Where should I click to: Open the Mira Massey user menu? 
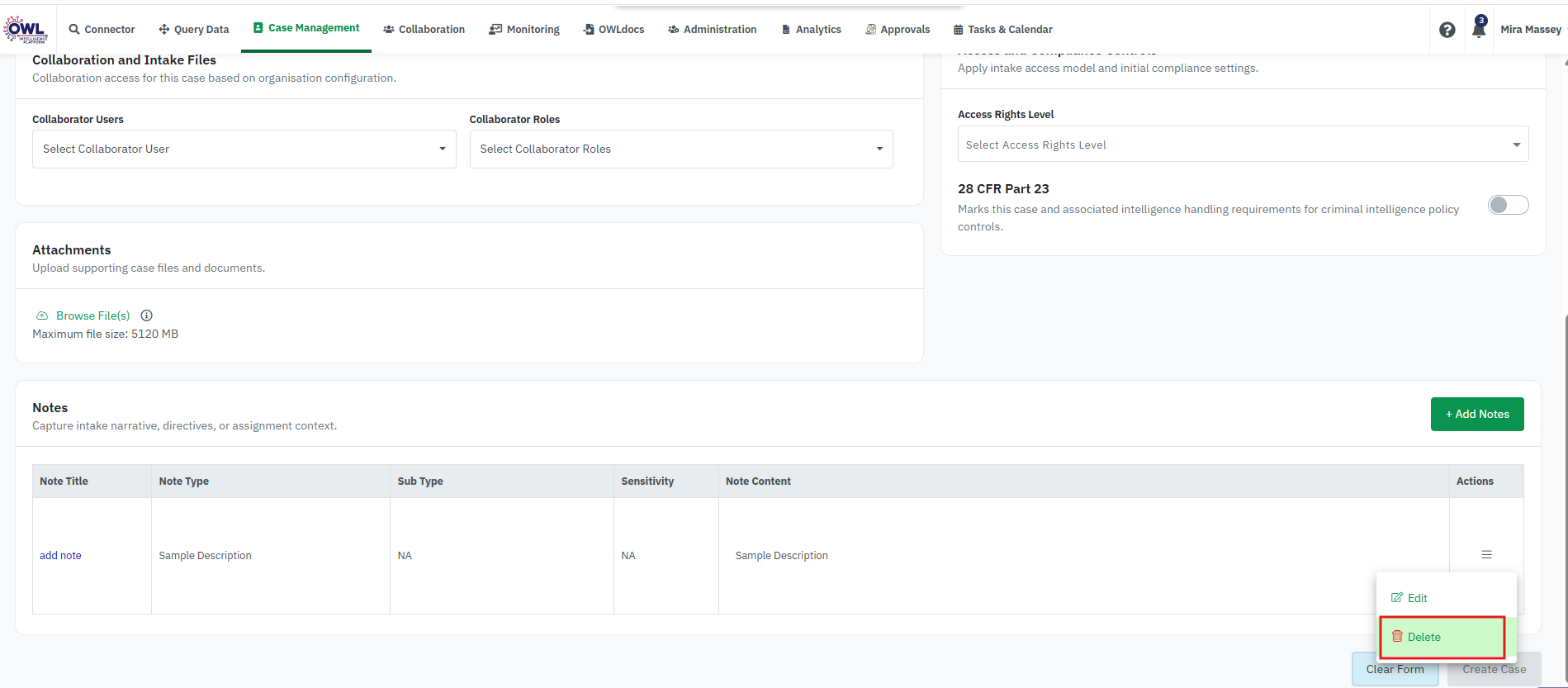[x=1531, y=29]
